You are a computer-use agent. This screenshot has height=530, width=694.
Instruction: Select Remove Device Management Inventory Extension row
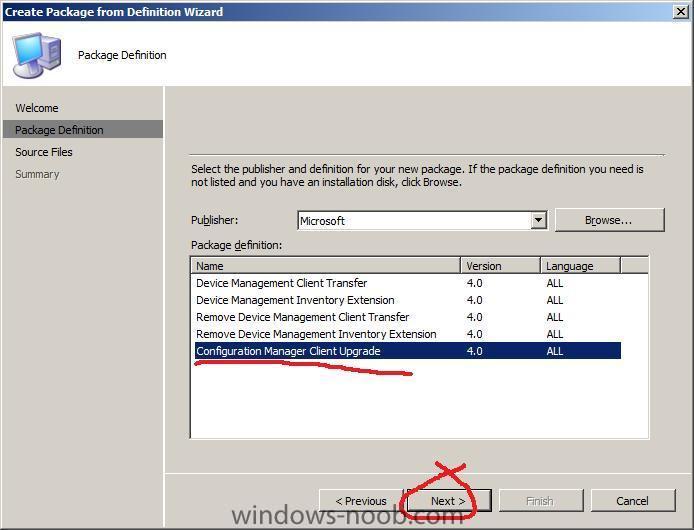(x=408, y=334)
